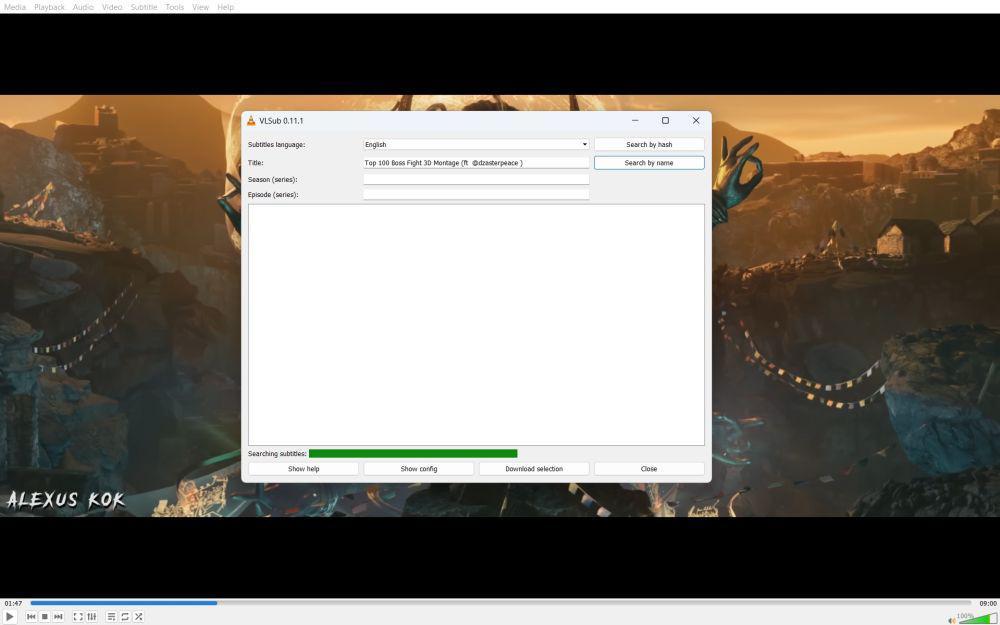Image resolution: width=1000 pixels, height=625 pixels.
Task: Open the Help menu
Action: pyautogui.click(x=225, y=7)
